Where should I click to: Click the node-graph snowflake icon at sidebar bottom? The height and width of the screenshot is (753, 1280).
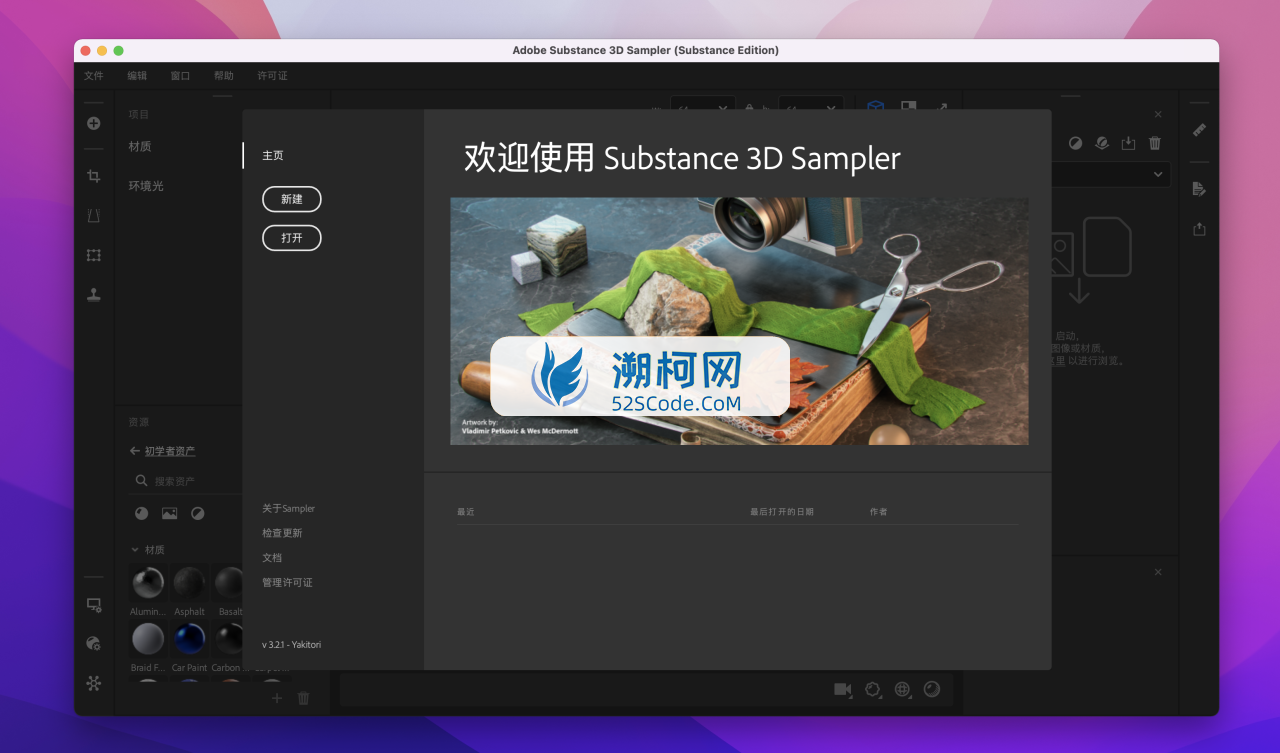click(x=93, y=683)
